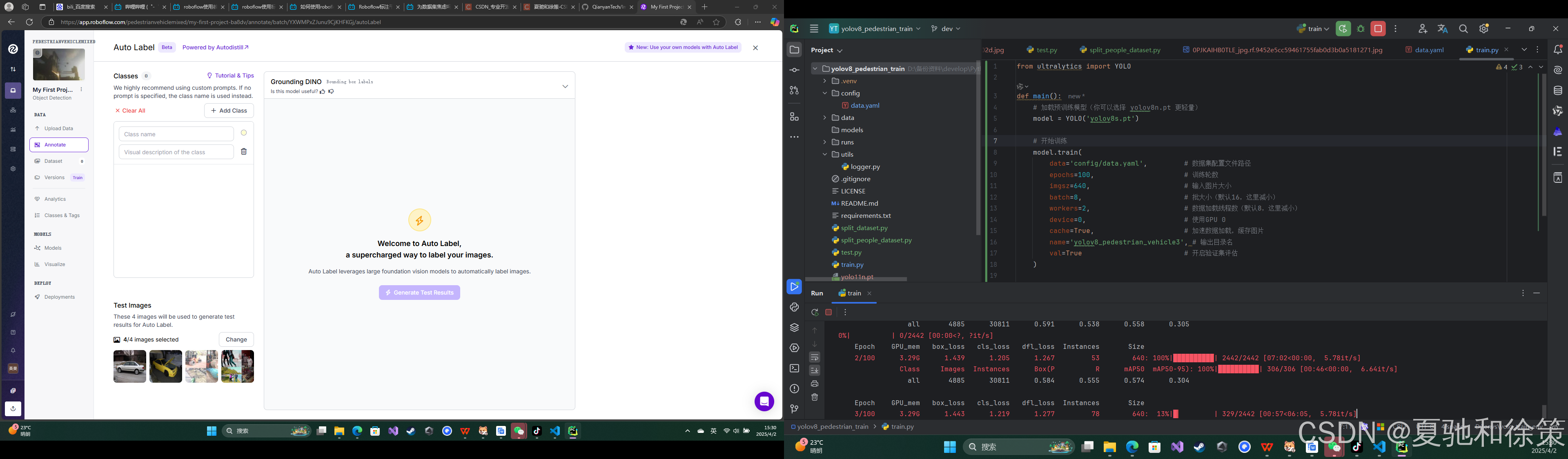Clear console output with trash icon
This screenshot has width=1568, height=459.
click(x=815, y=397)
